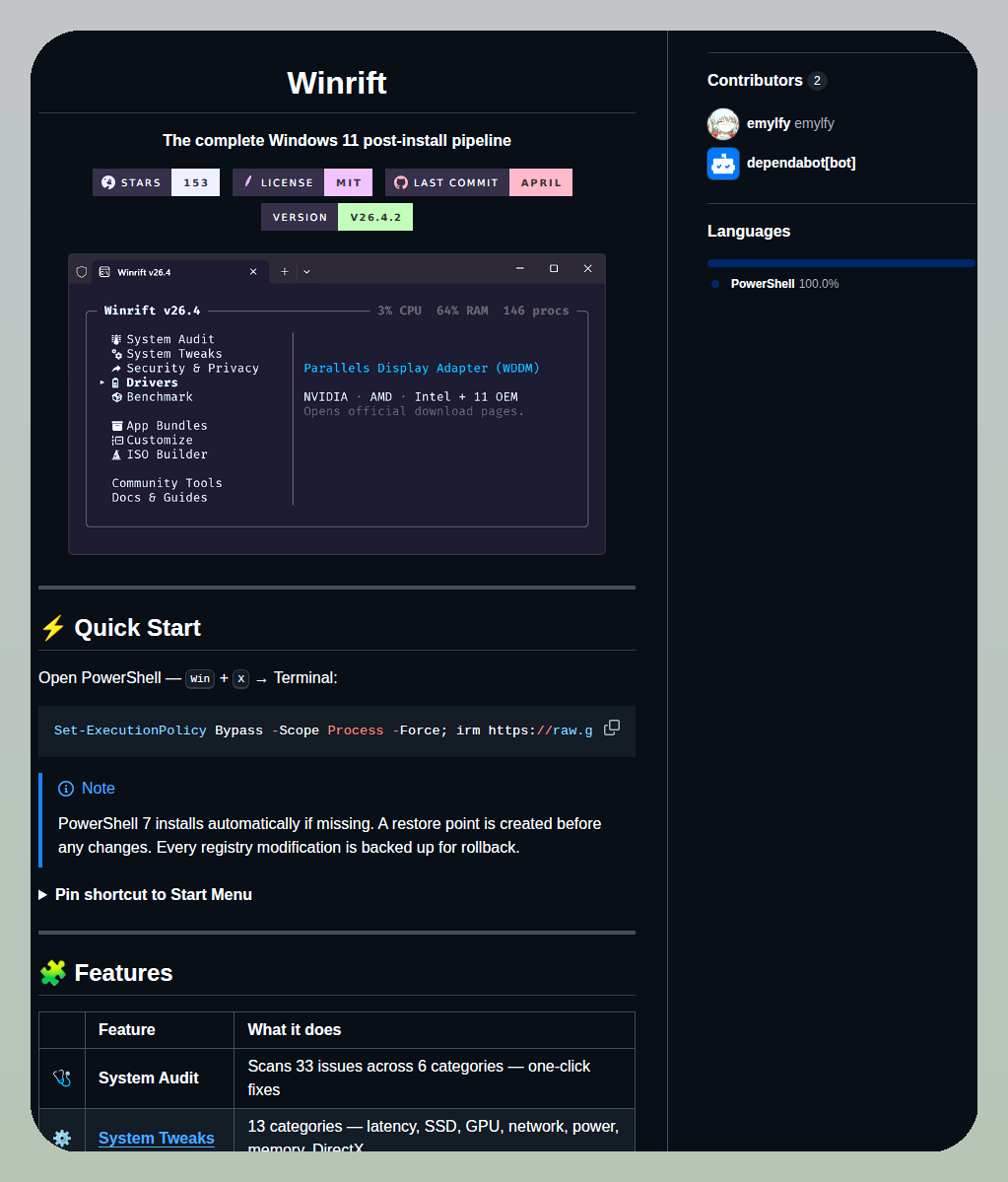Viewport: 1008px width, 1182px height.
Task: Click the Win keyboard key label
Action: (200, 678)
